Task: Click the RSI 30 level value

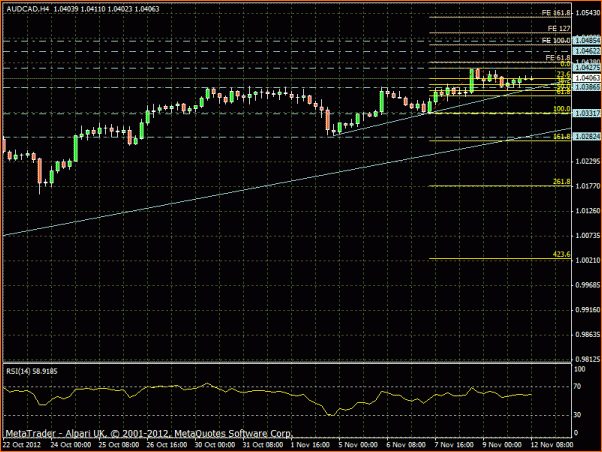Action: click(x=577, y=415)
